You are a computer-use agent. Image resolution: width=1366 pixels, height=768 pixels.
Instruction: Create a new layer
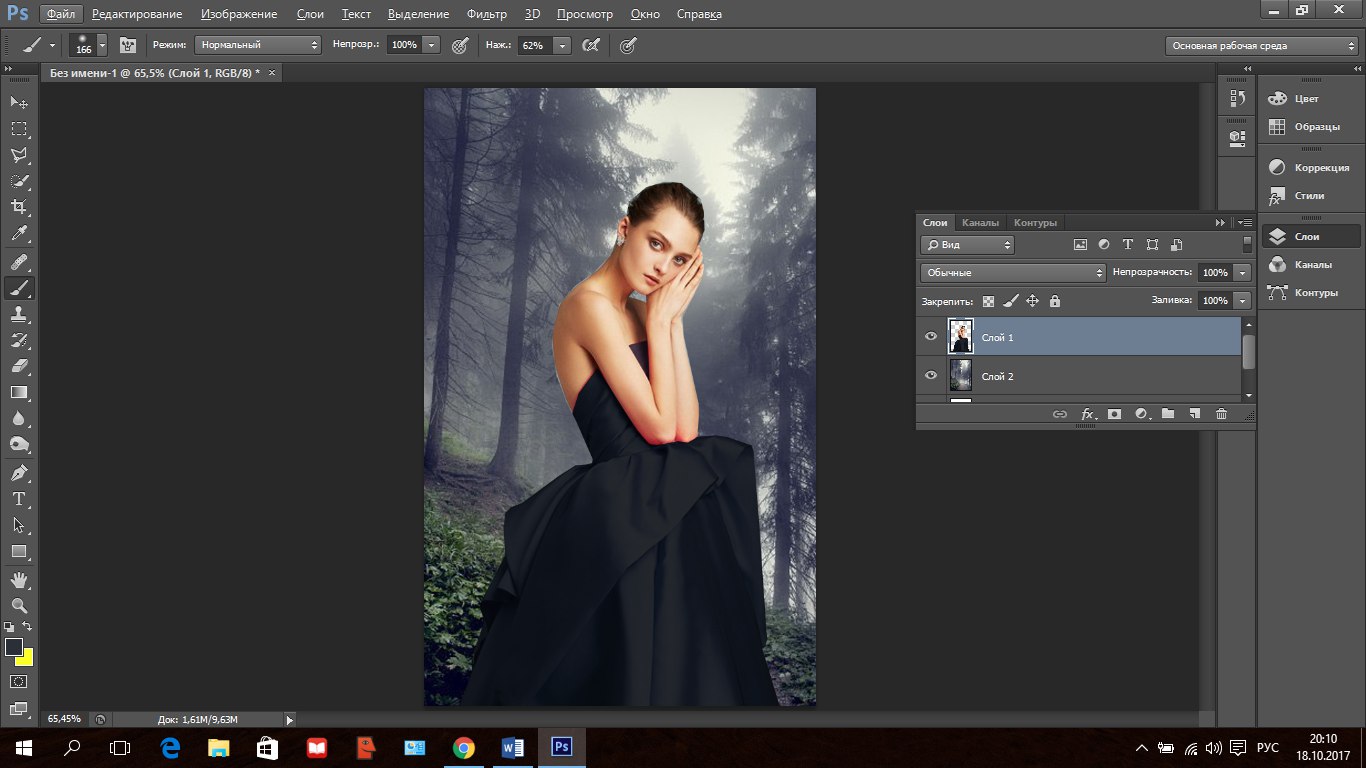[x=1194, y=414]
